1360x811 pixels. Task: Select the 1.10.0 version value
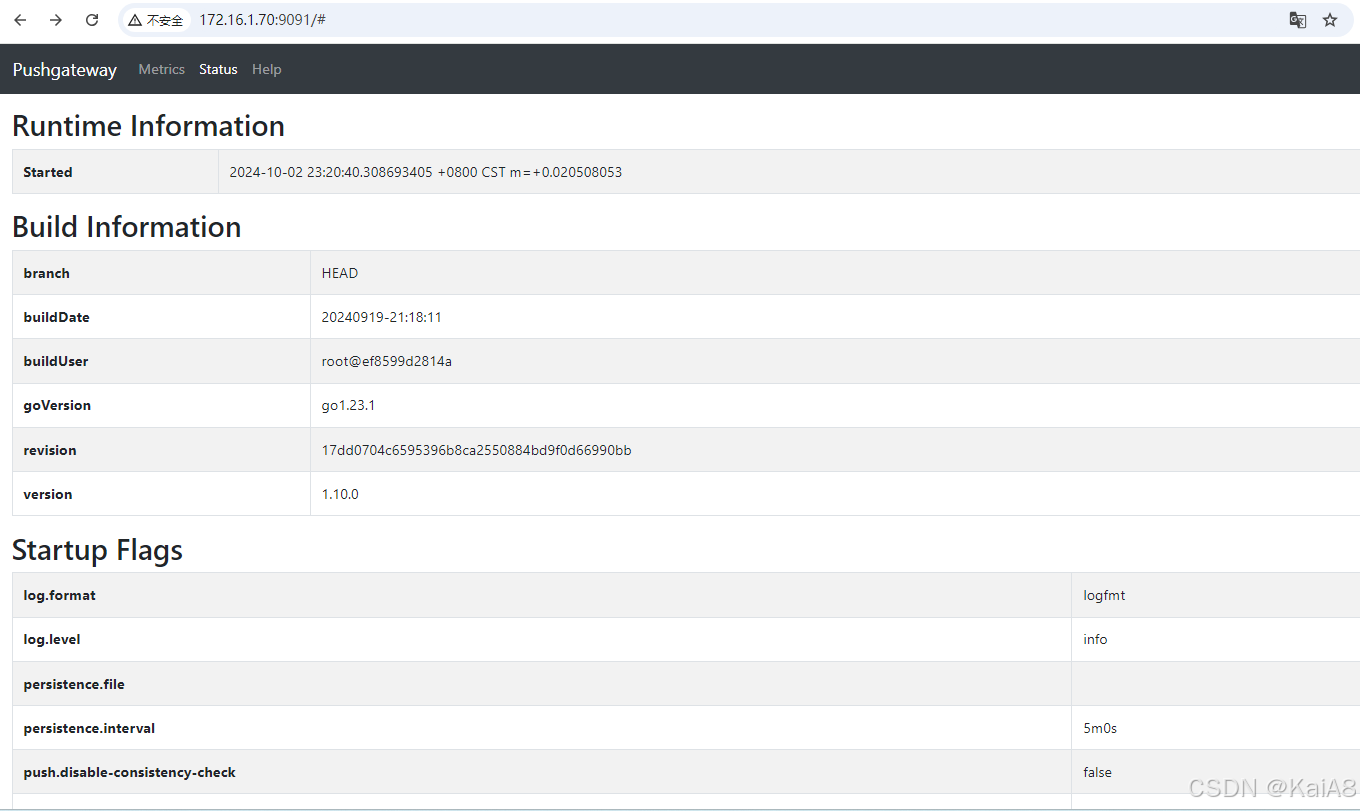coord(340,494)
